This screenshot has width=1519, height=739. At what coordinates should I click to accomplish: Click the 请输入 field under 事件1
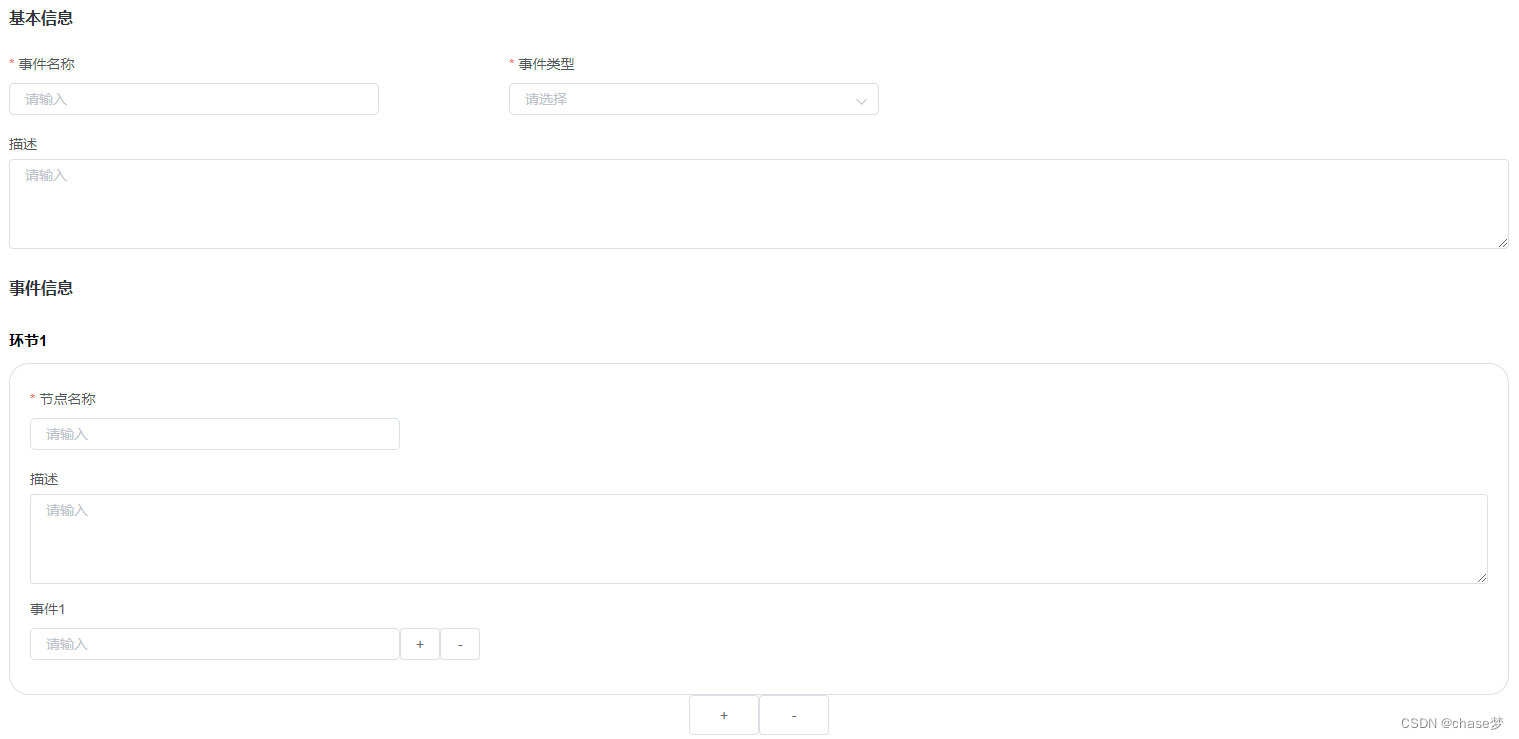pyautogui.click(x=214, y=644)
